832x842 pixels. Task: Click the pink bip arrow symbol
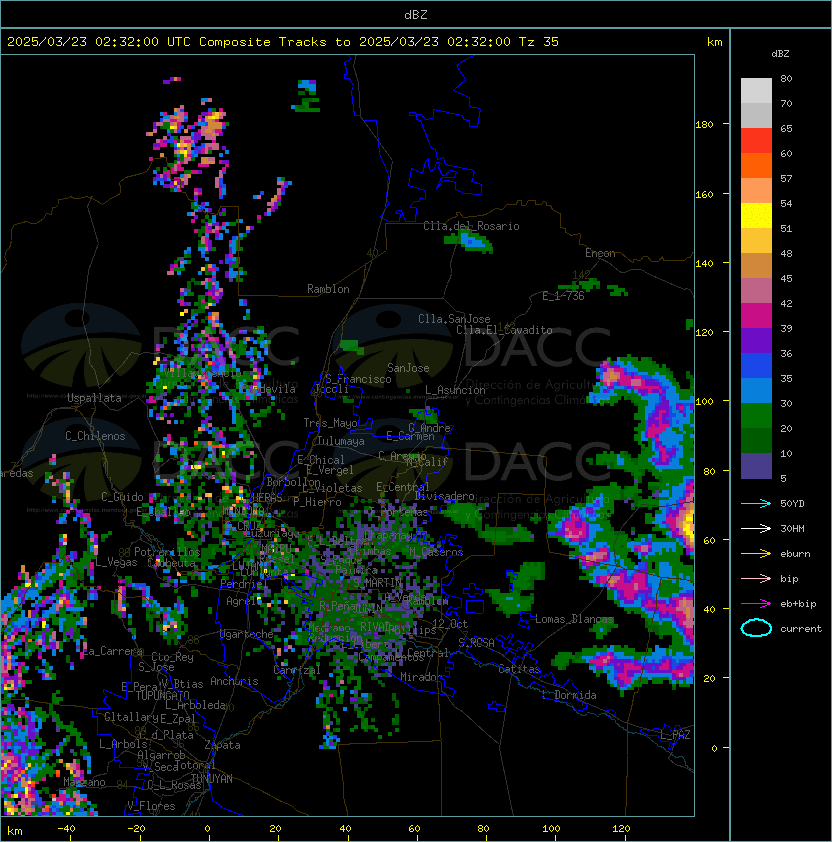pos(756,578)
